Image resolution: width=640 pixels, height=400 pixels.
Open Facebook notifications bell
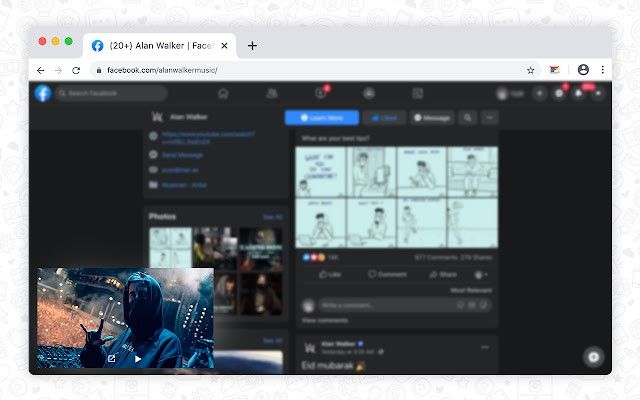point(578,93)
